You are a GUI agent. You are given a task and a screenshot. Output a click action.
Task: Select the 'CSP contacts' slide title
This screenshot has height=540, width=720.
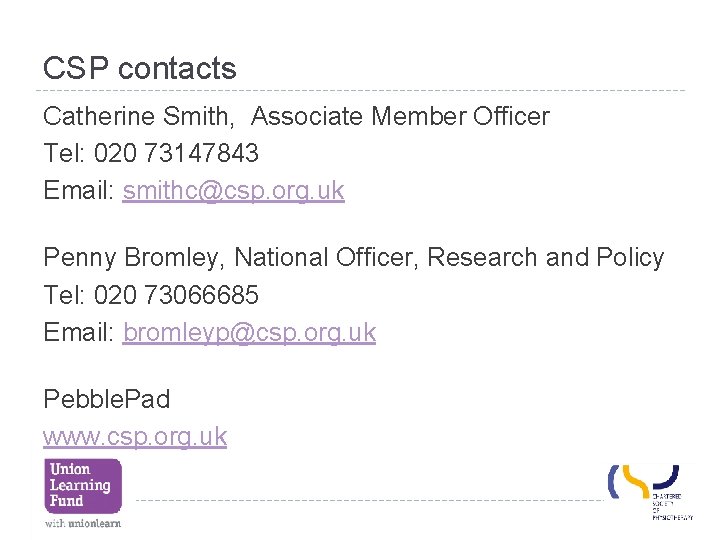click(139, 69)
